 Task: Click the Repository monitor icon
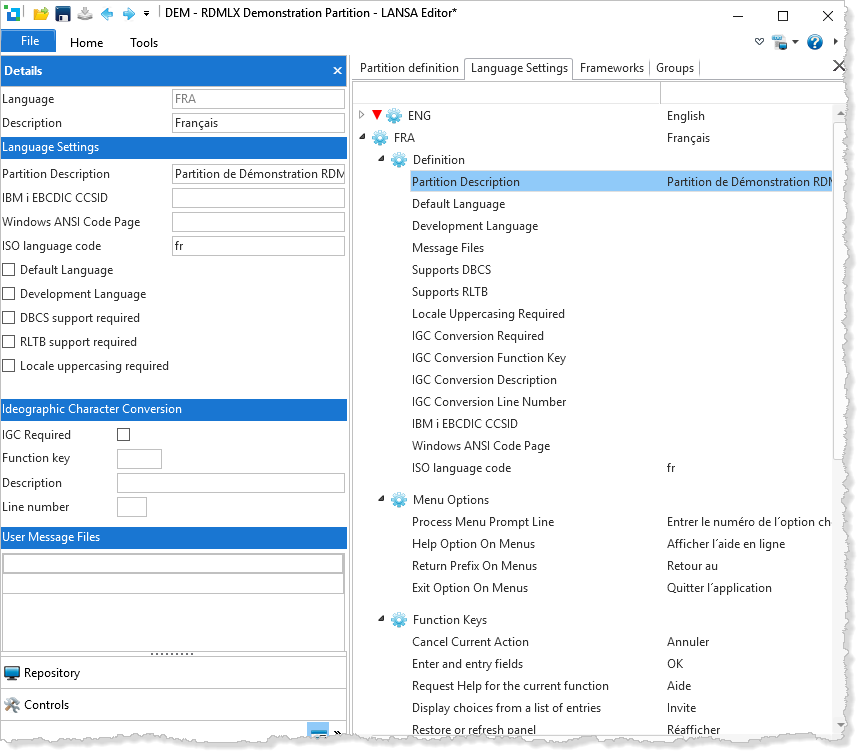coord(12,673)
